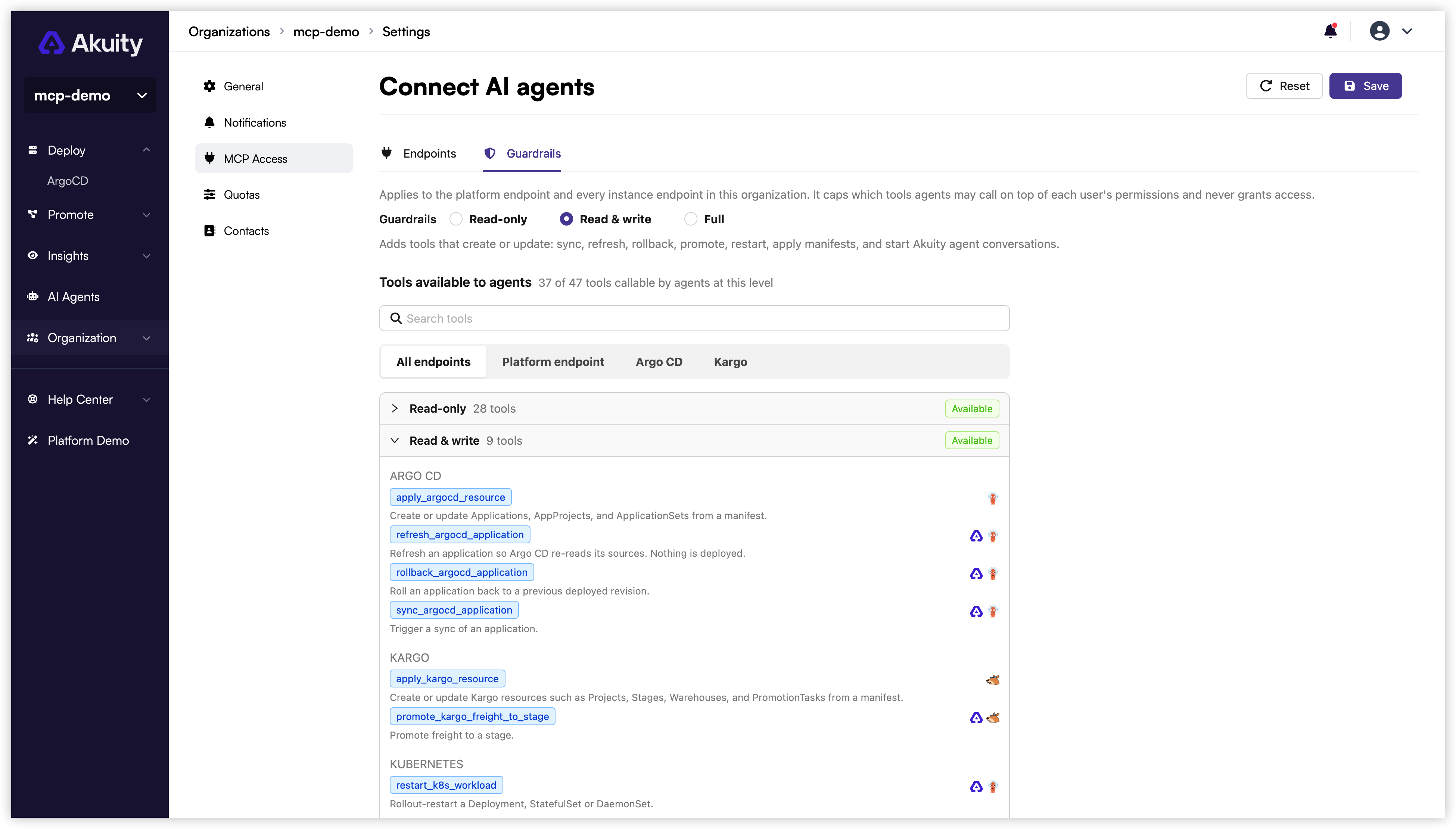Click the Argo icon beside restart_k8s_workload
The image size is (1456, 829).
[993, 786]
